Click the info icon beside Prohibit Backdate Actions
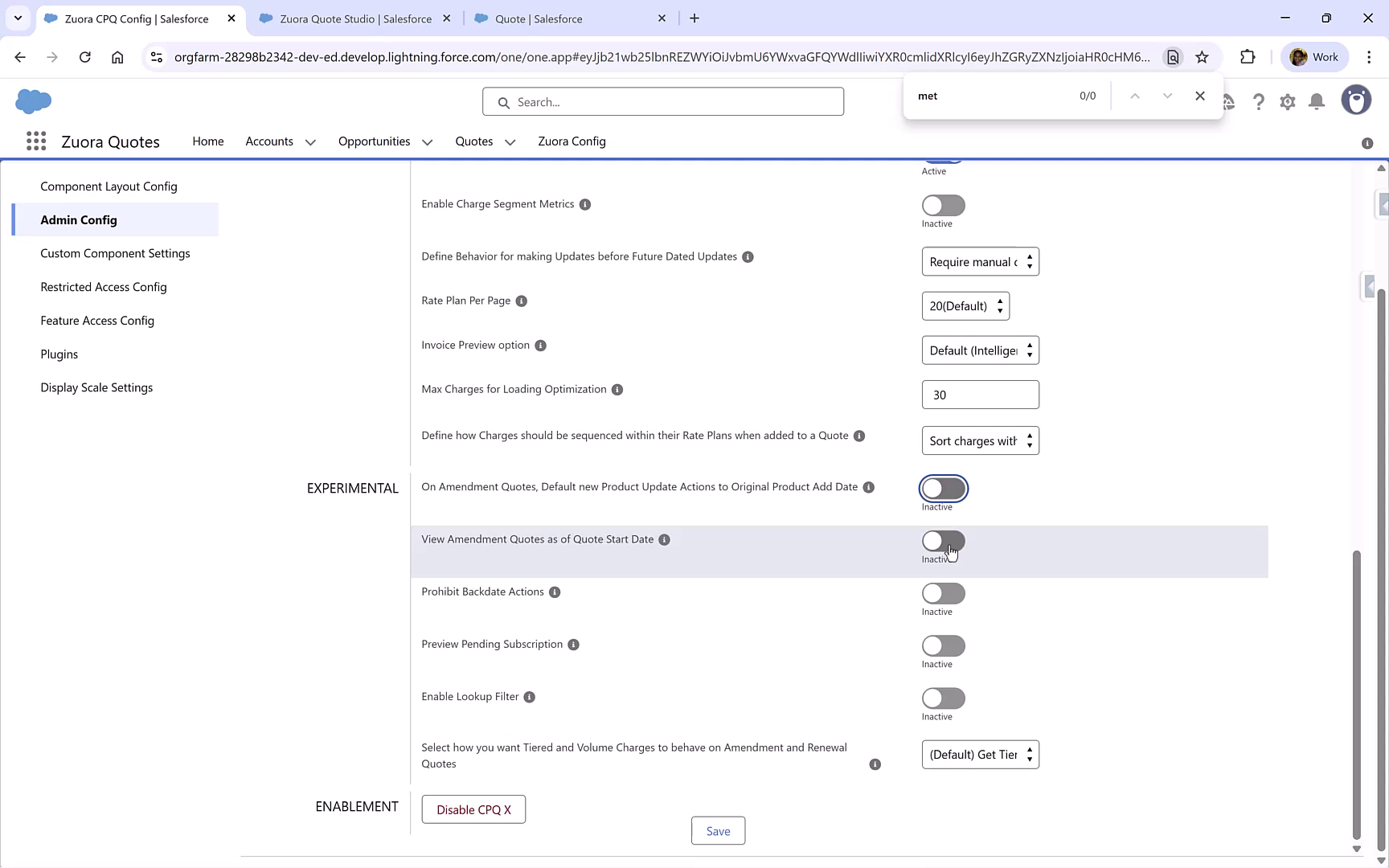This screenshot has height=868, width=1389. 555,592
